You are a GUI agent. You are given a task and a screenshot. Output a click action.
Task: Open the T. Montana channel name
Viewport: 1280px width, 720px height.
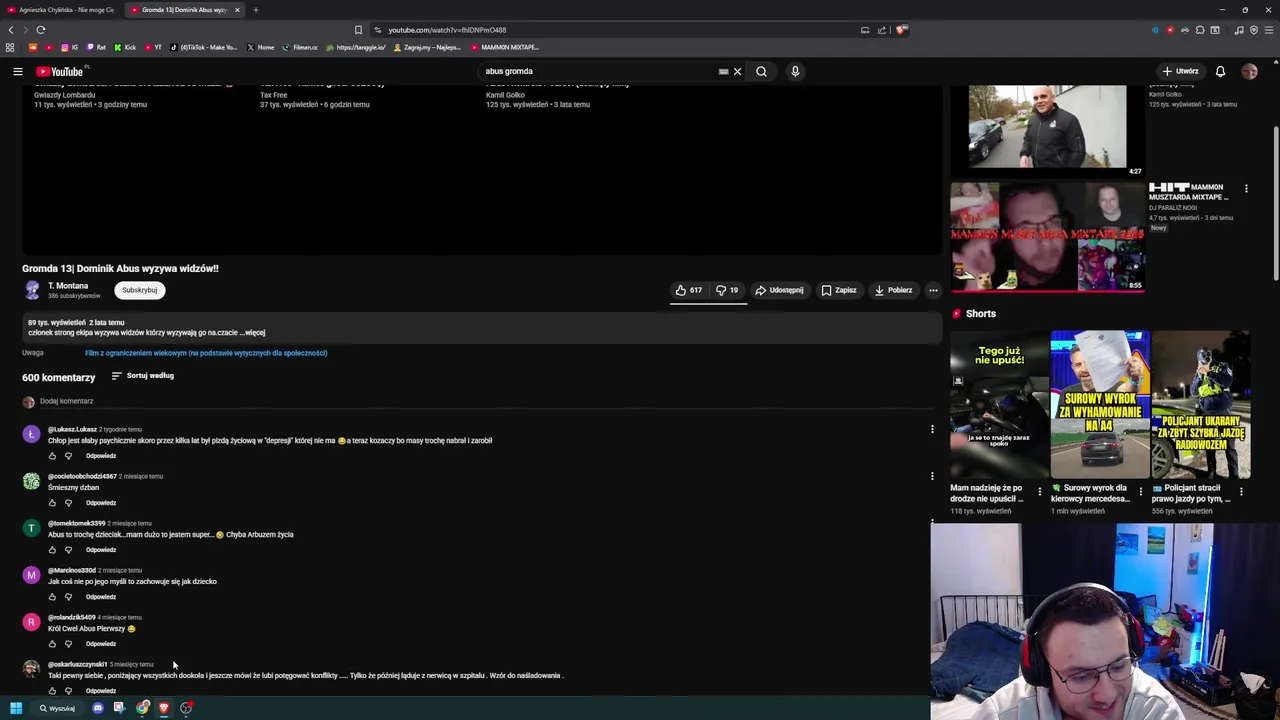click(68, 286)
